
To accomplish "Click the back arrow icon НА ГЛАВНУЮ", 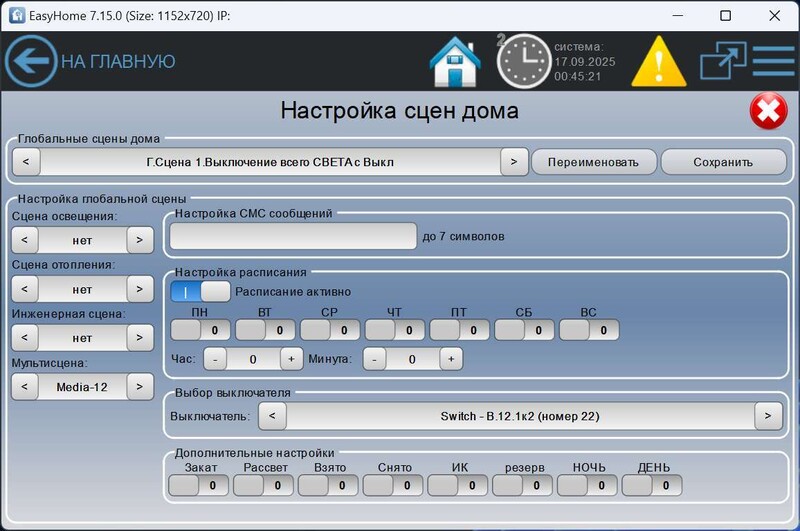I will pyautogui.click(x=30, y=61).
